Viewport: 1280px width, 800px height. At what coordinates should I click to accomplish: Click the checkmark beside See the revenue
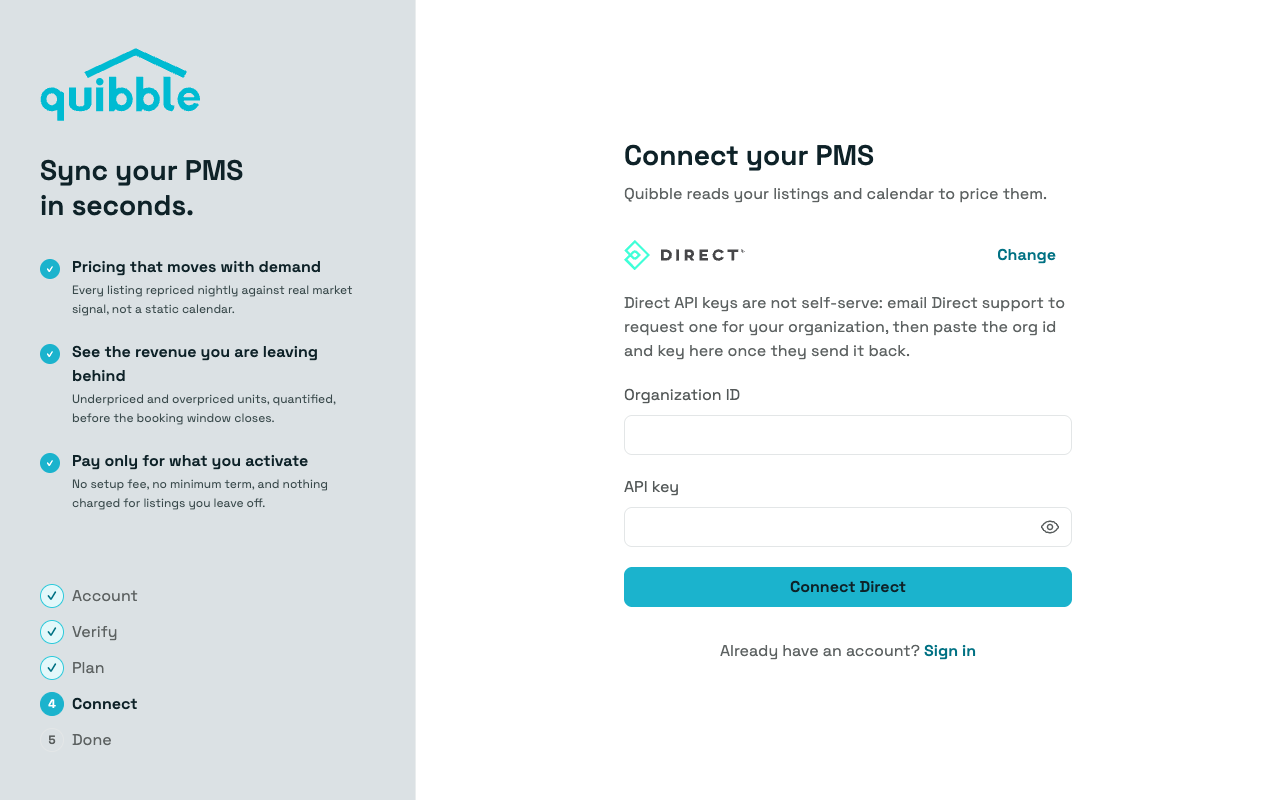(x=50, y=353)
